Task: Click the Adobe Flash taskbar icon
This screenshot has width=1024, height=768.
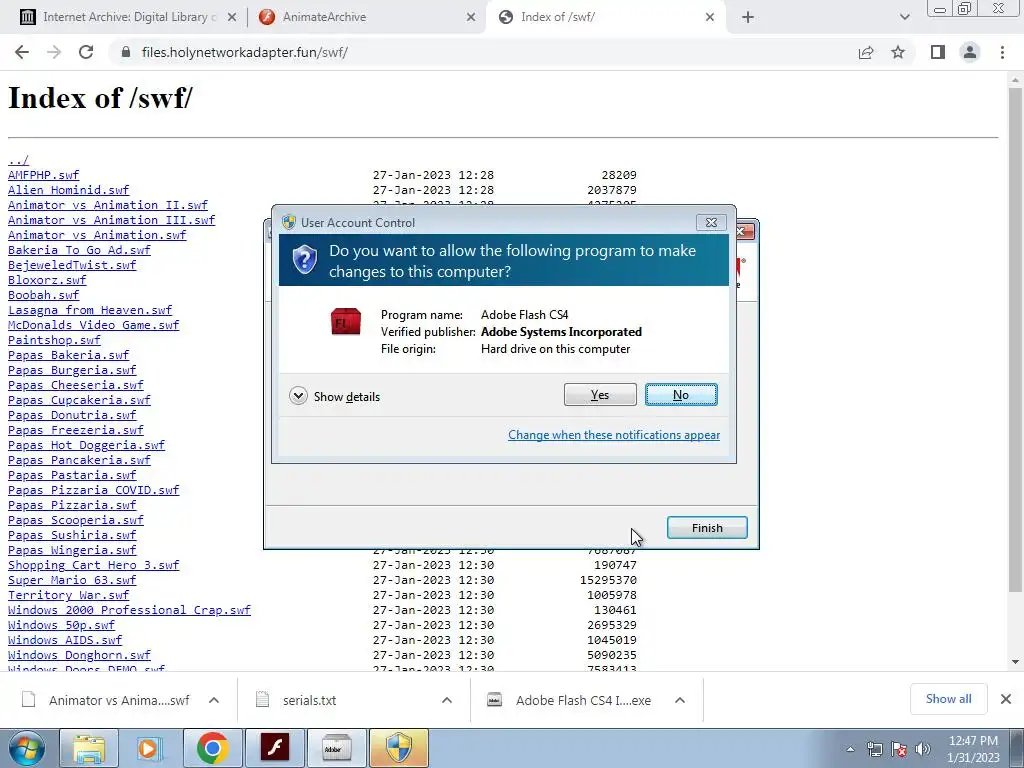Action: point(274,748)
